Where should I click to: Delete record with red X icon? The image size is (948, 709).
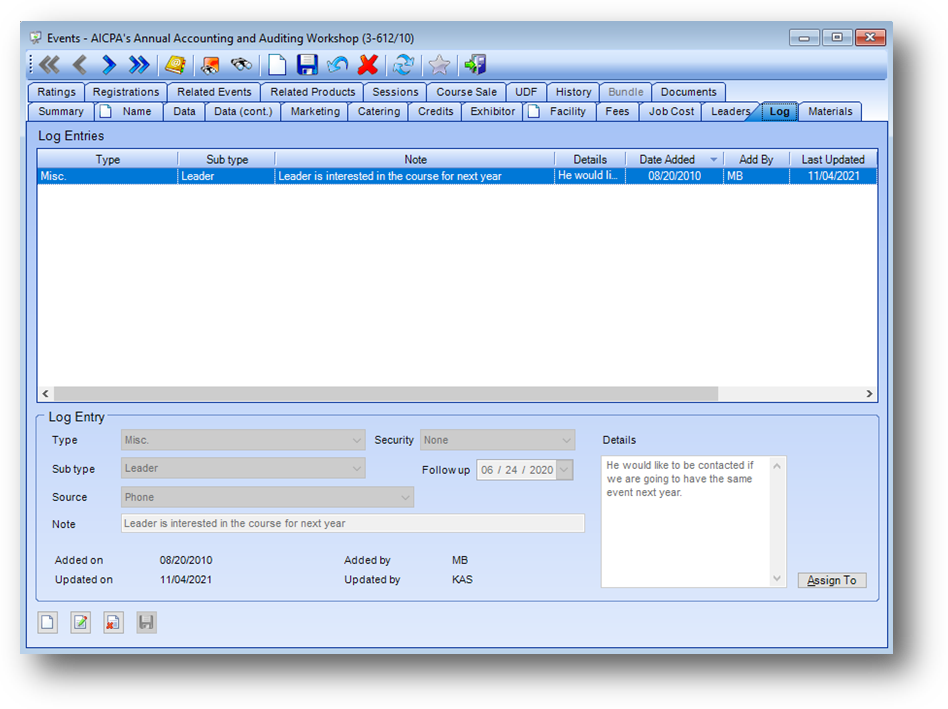[368, 65]
